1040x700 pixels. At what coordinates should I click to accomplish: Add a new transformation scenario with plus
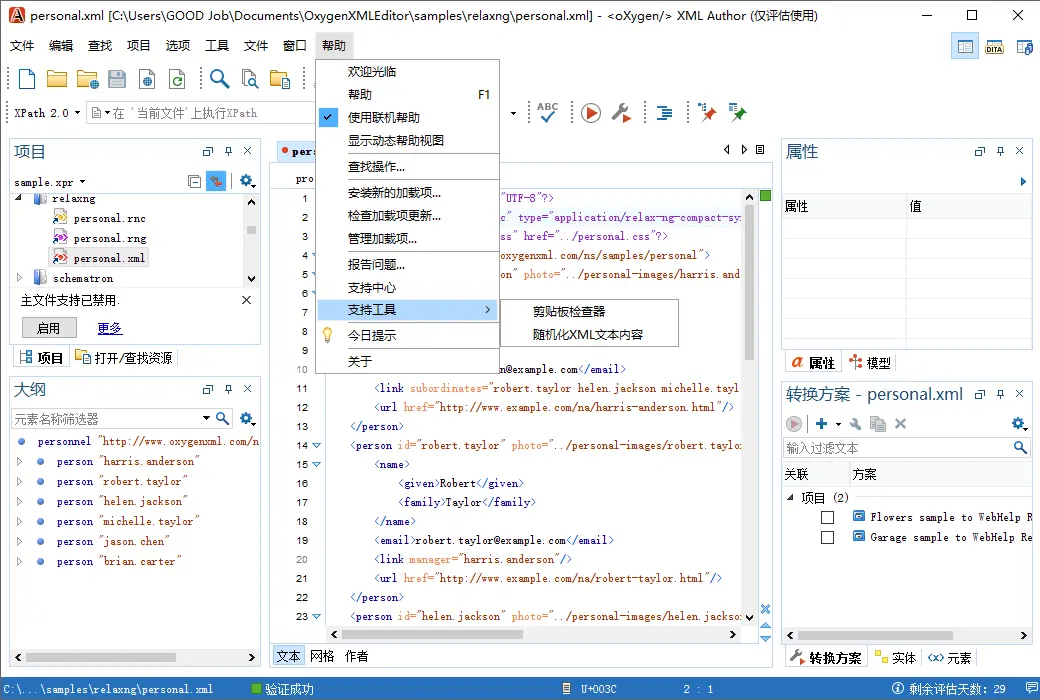[x=821, y=423]
